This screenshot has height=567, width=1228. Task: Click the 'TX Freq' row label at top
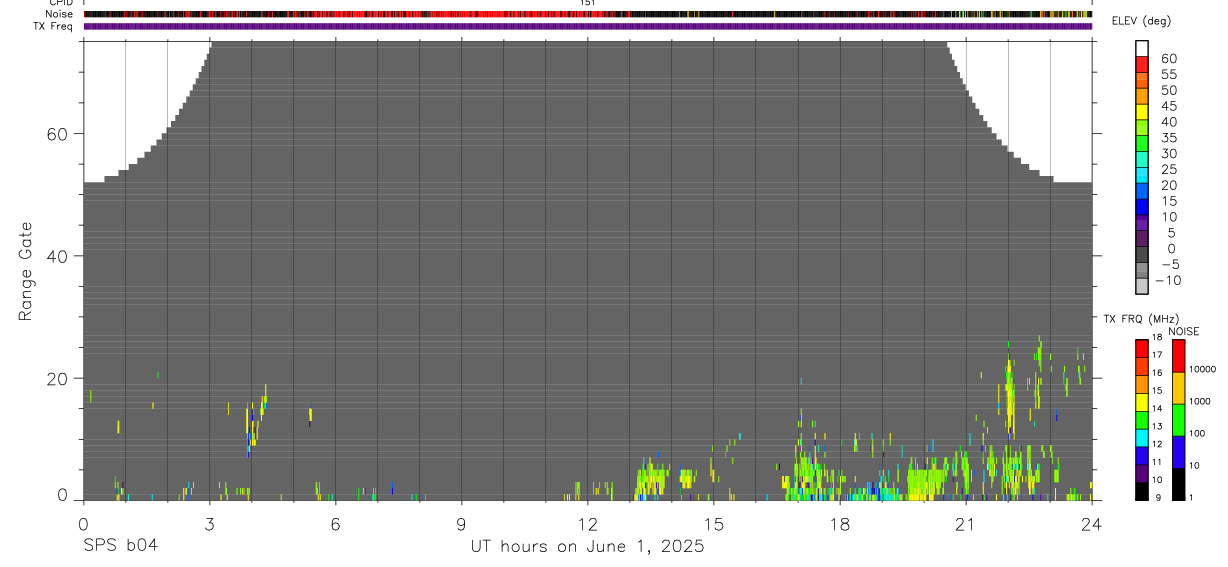click(53, 26)
